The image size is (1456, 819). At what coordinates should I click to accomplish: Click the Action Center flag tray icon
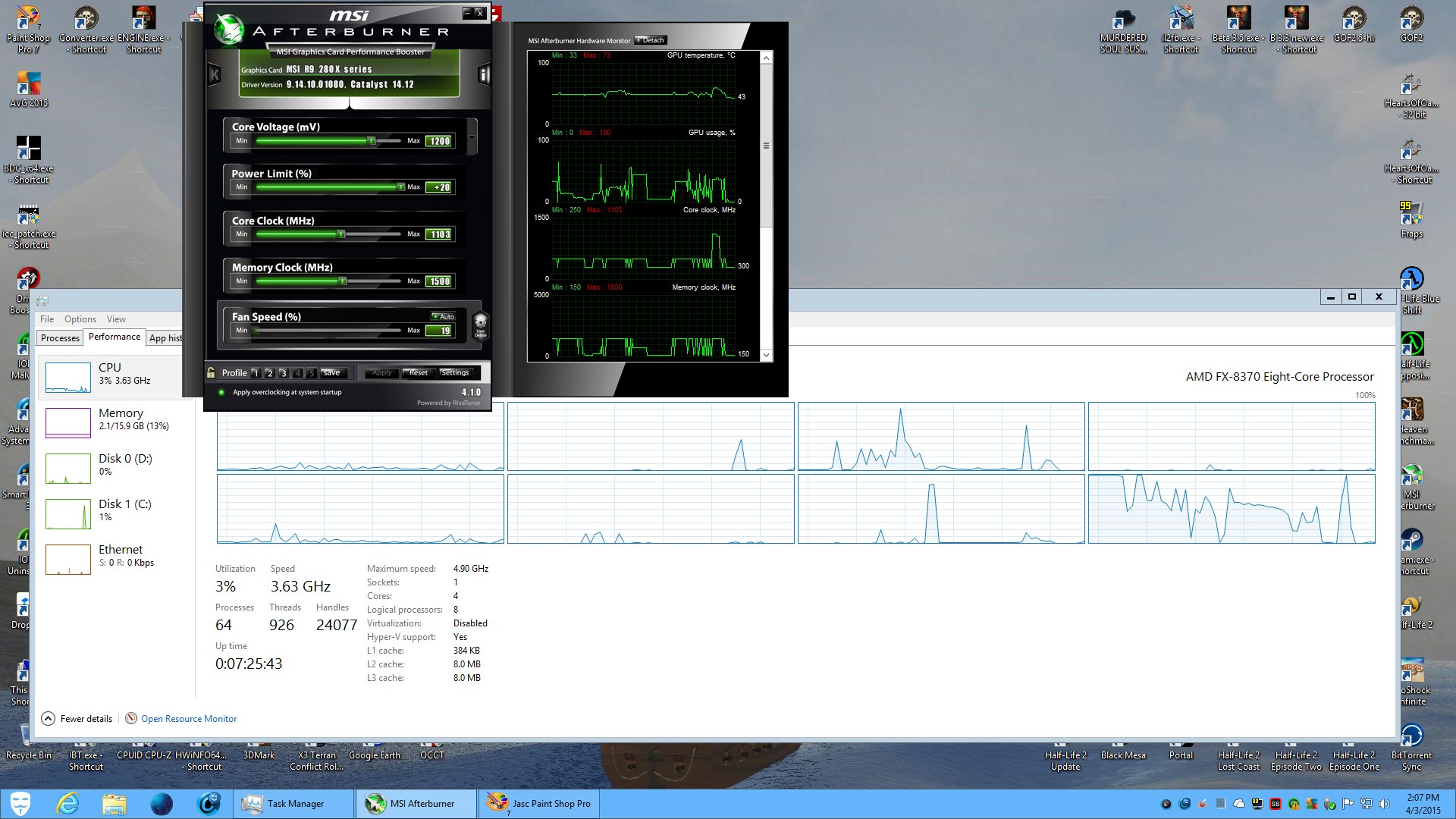click(x=1348, y=804)
